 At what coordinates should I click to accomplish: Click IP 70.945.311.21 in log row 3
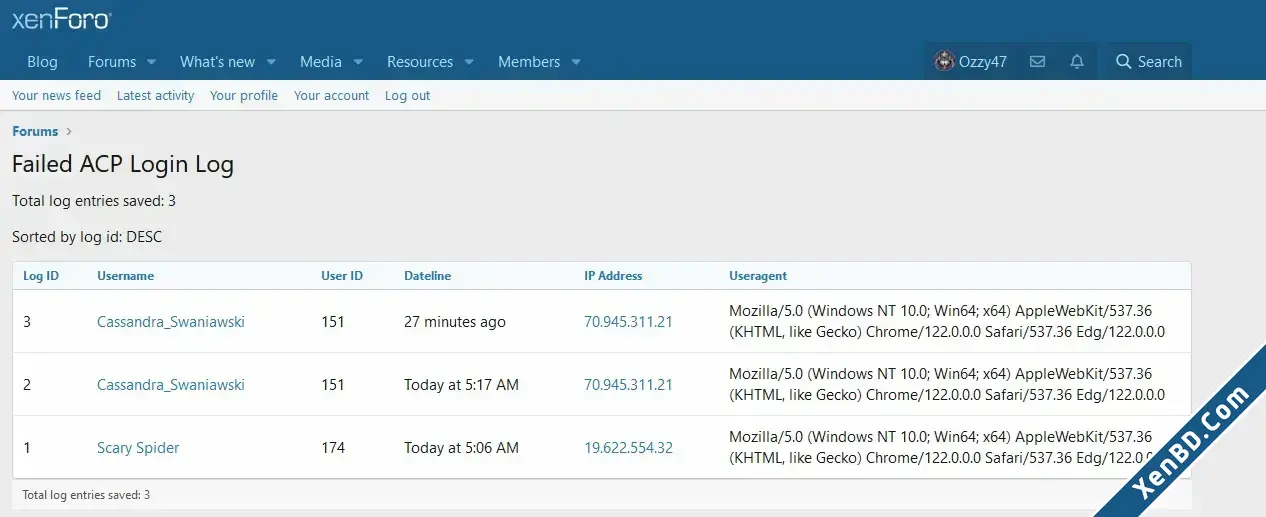coord(628,322)
